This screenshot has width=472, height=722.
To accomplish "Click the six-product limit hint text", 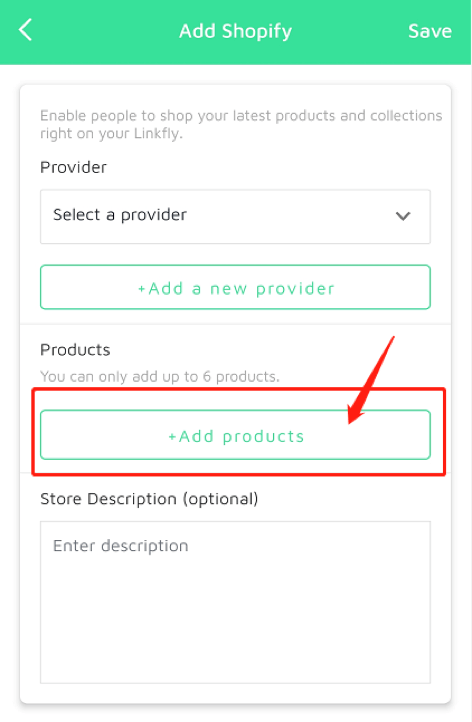I will [160, 377].
